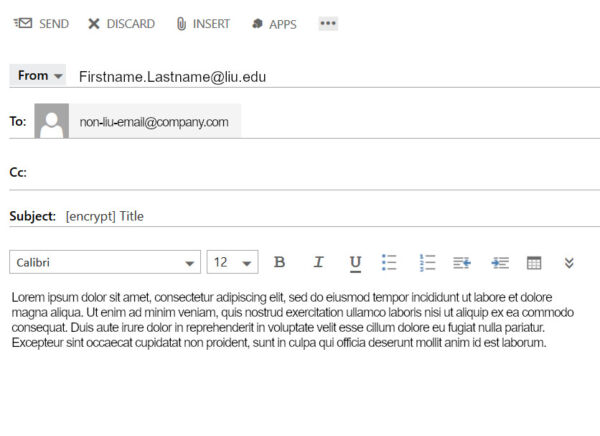
Task: Click the recipient avatar icon
Action: coord(51,121)
